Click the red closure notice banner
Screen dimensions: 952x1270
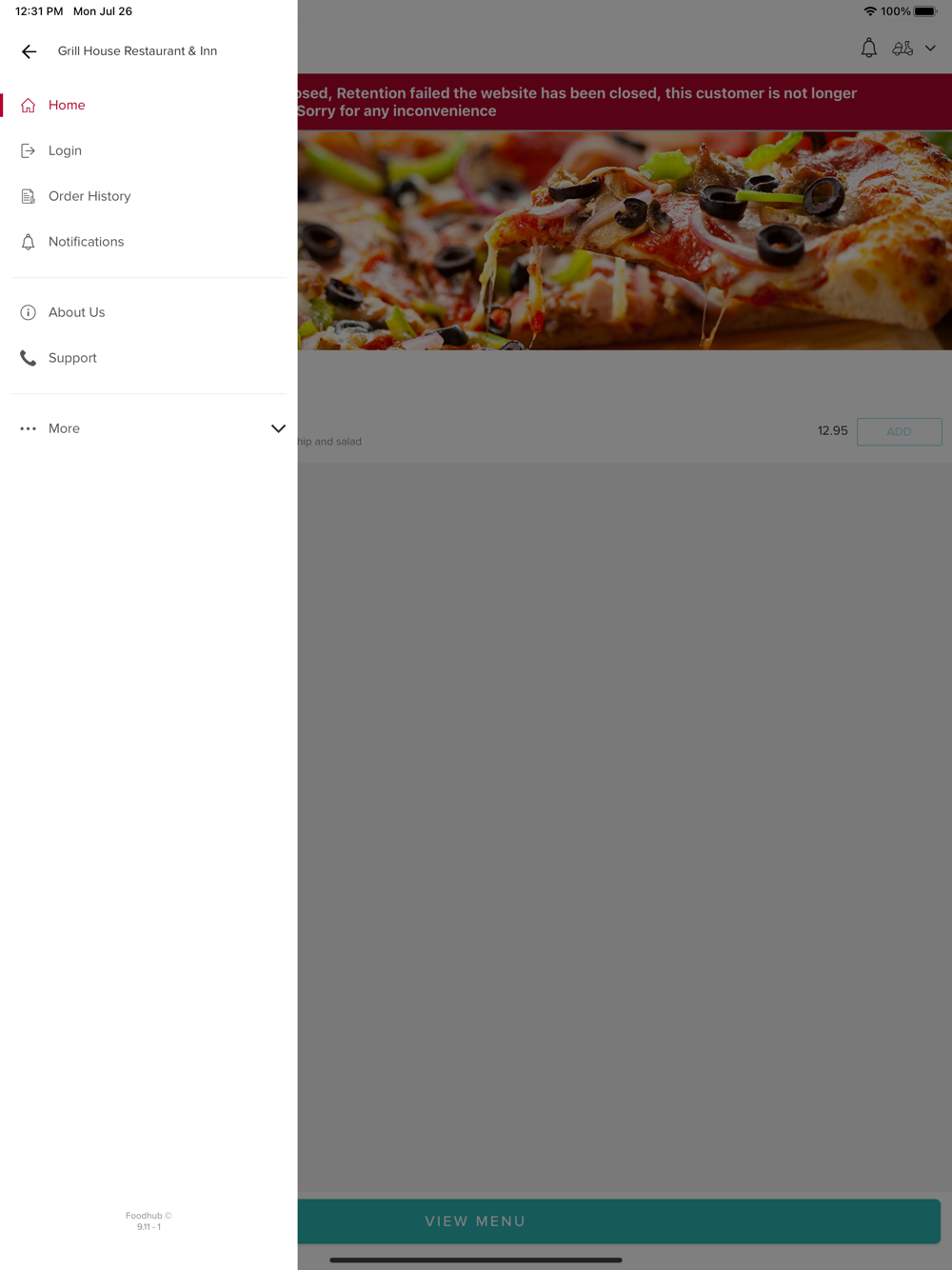click(x=625, y=102)
